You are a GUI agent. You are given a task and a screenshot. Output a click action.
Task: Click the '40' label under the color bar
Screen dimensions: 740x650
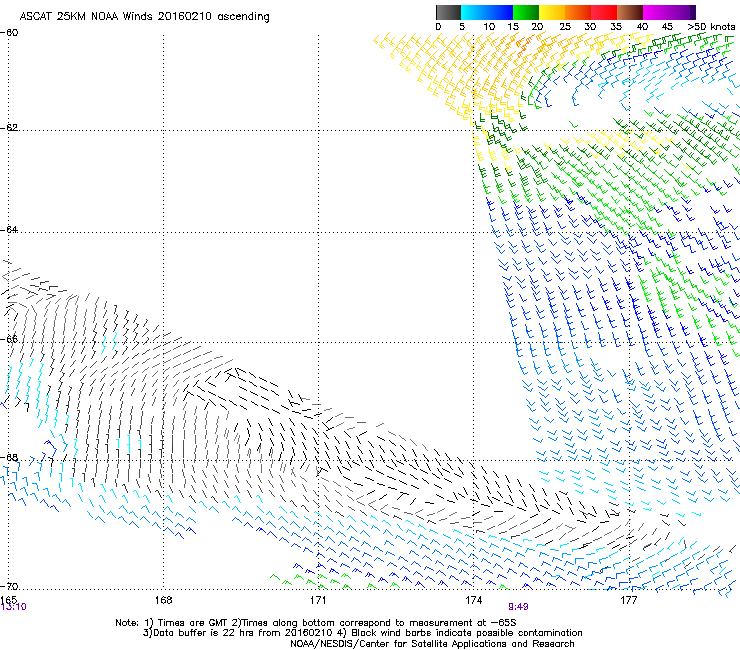642,27
